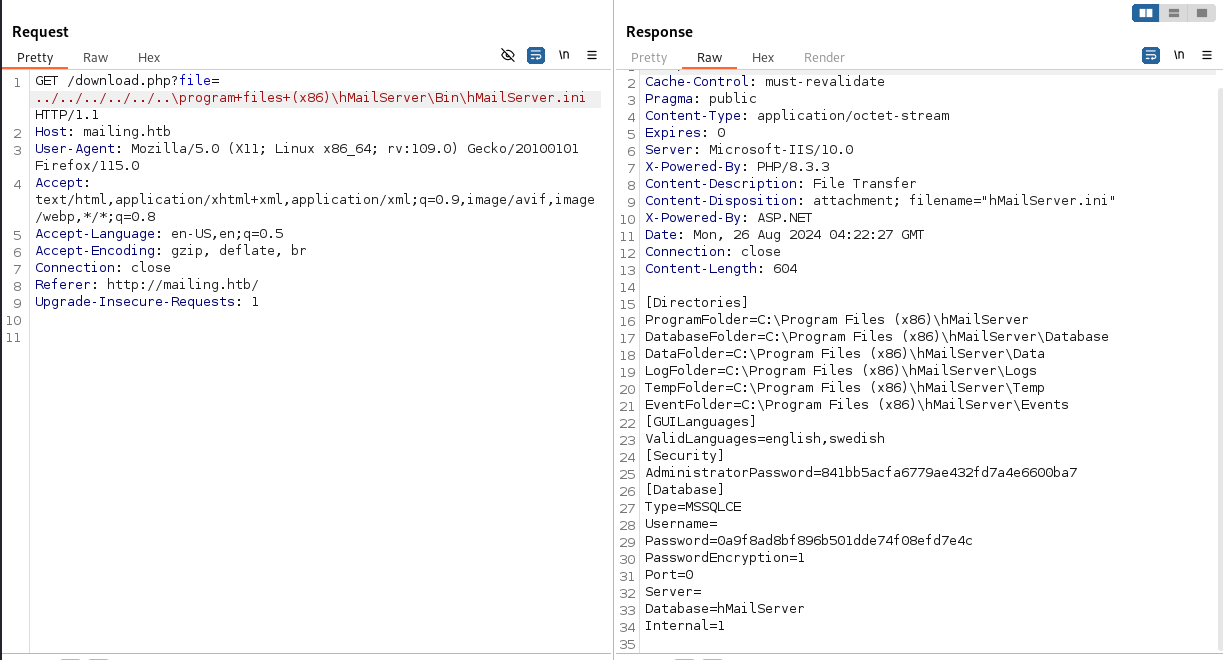Click PasswordEncryption=1 line

point(725,558)
